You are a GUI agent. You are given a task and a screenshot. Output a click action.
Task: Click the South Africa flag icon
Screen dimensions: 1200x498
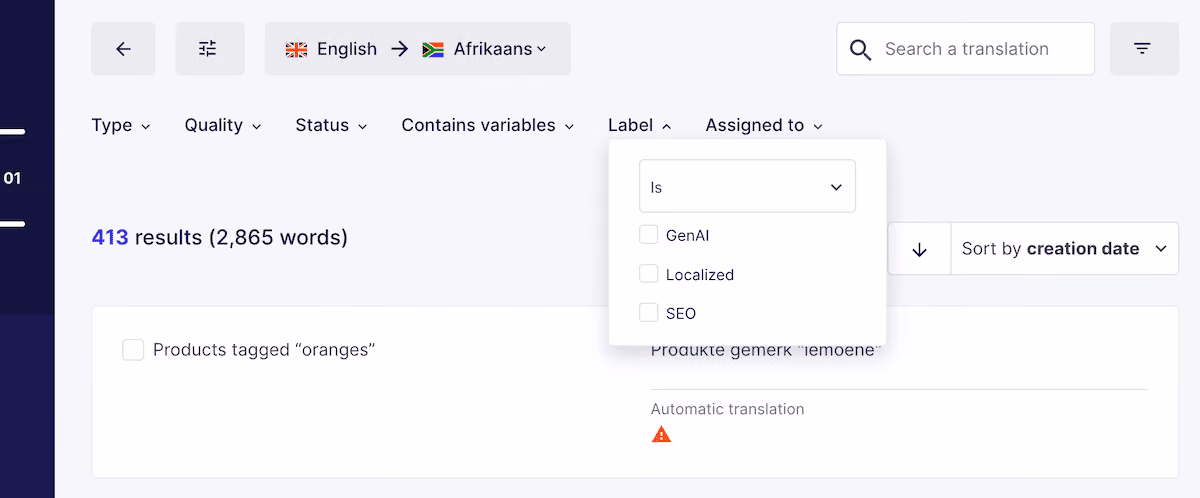point(433,49)
